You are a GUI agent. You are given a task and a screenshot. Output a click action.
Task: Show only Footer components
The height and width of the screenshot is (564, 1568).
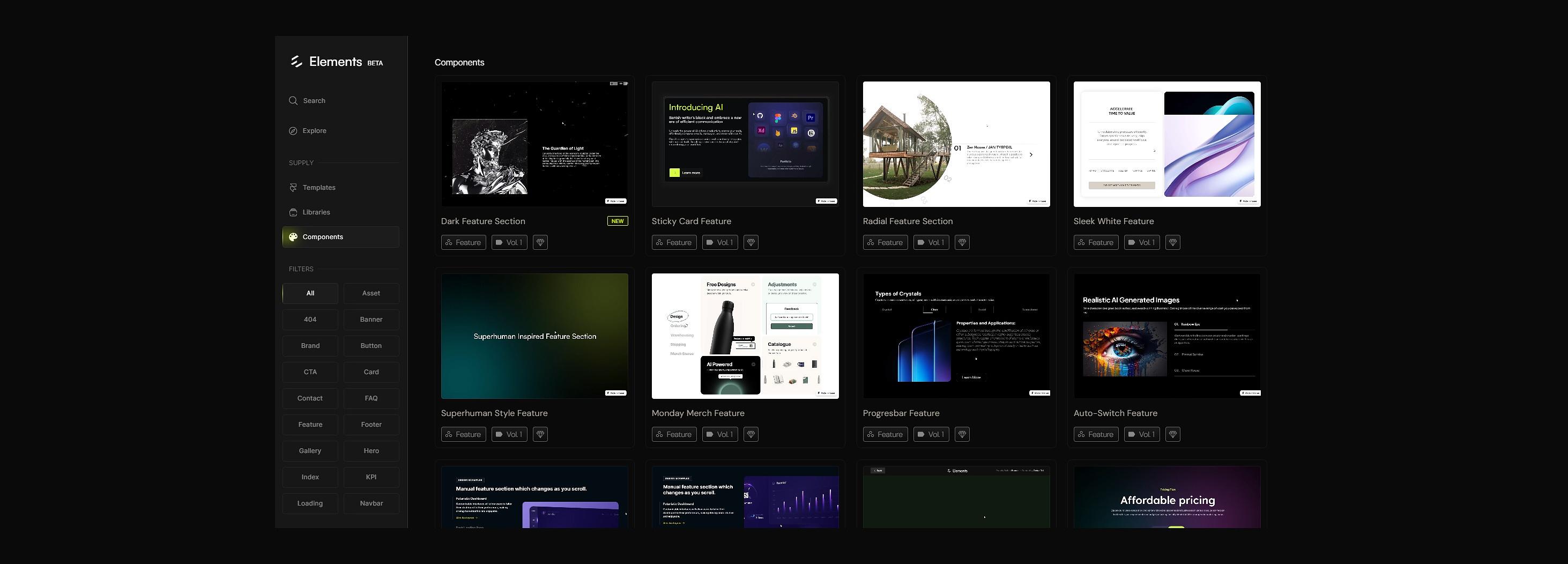click(371, 425)
